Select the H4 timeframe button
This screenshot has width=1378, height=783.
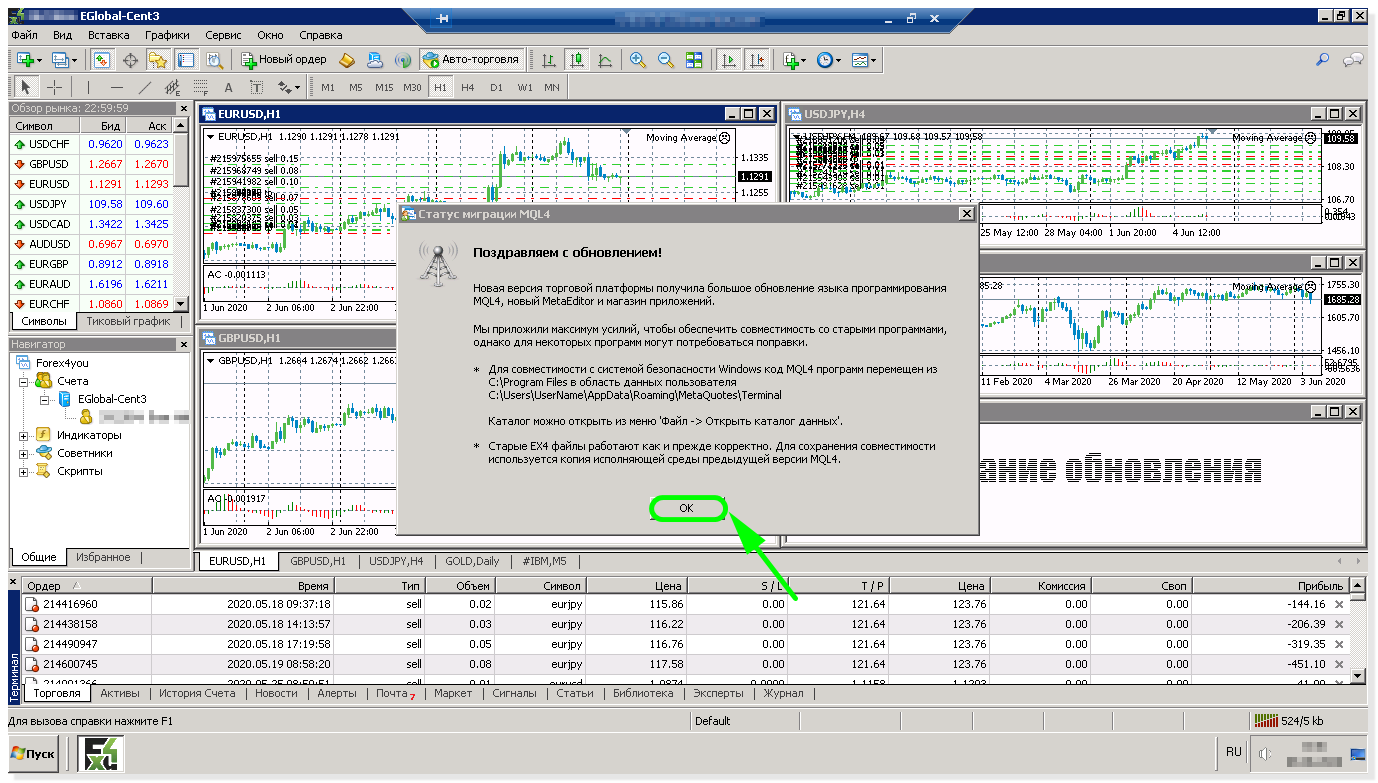tap(468, 87)
